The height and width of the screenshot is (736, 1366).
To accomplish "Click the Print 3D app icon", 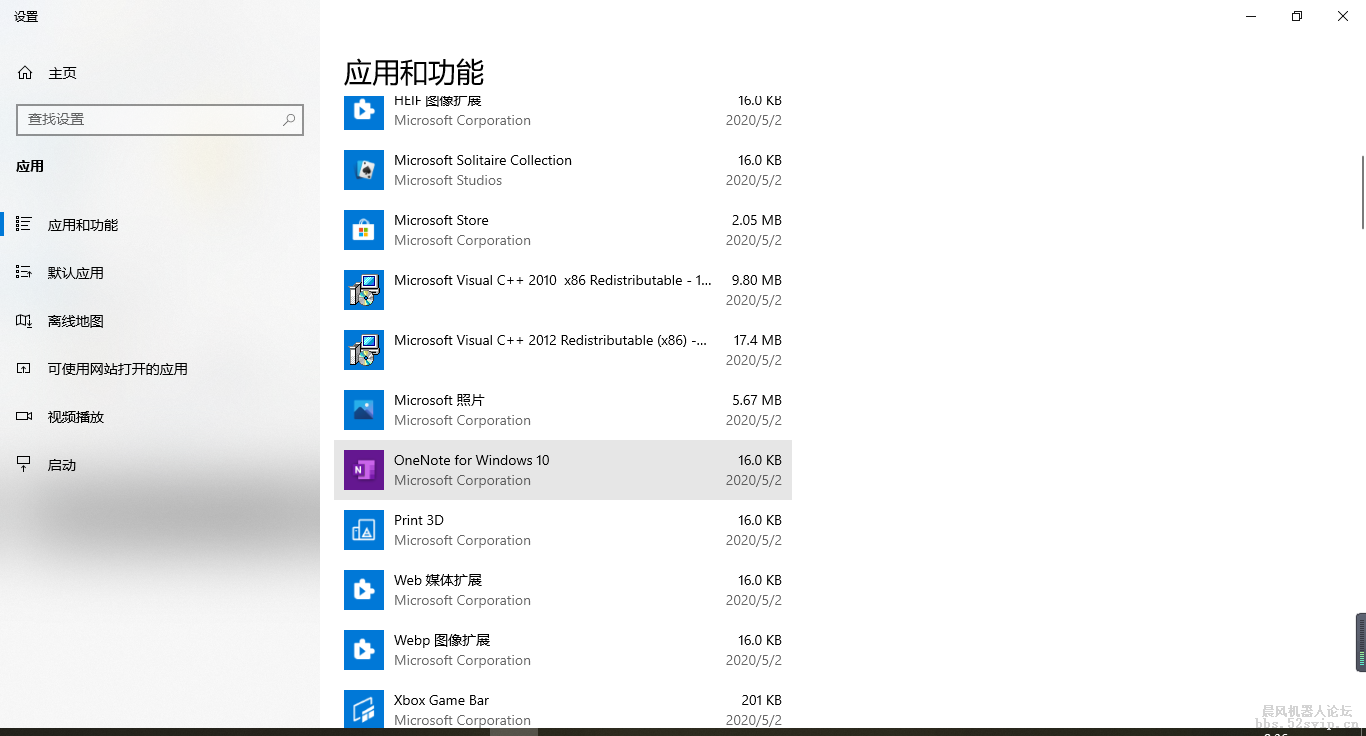I will tap(364, 530).
